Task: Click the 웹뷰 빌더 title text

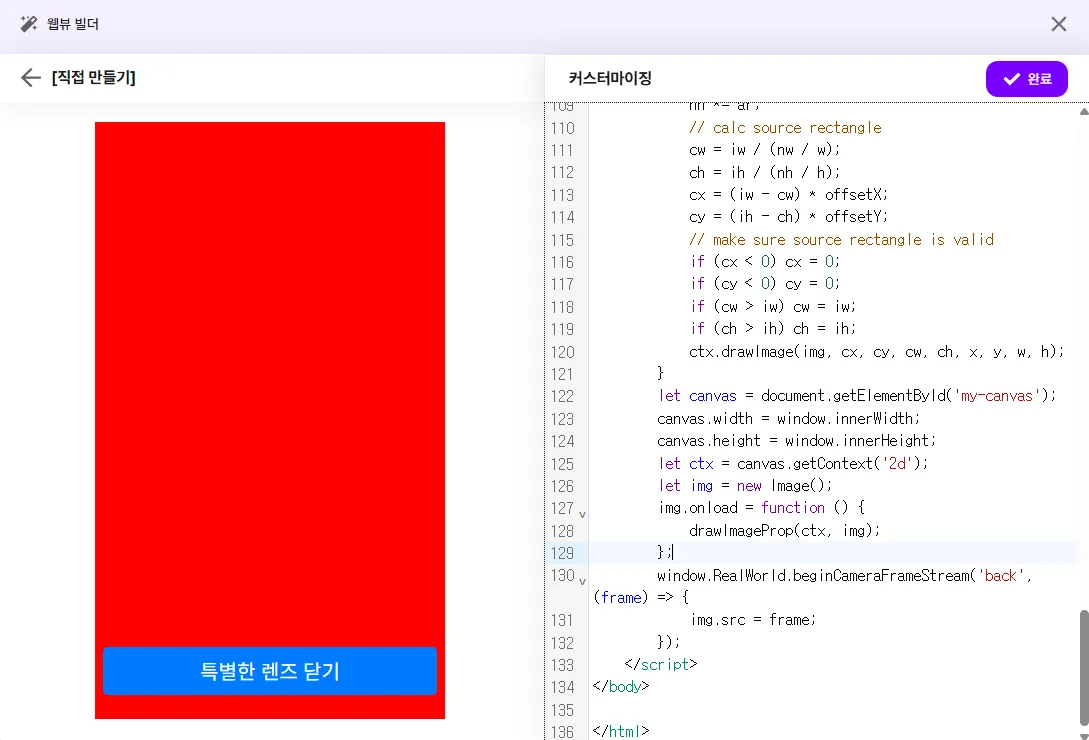Action: tap(73, 24)
